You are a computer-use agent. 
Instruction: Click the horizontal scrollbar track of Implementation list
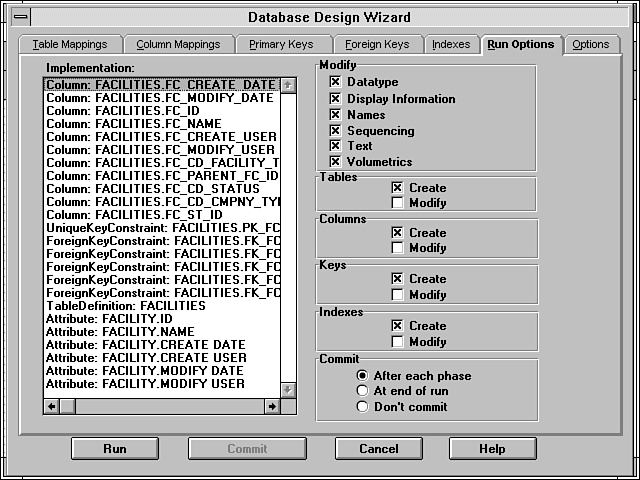click(160, 406)
